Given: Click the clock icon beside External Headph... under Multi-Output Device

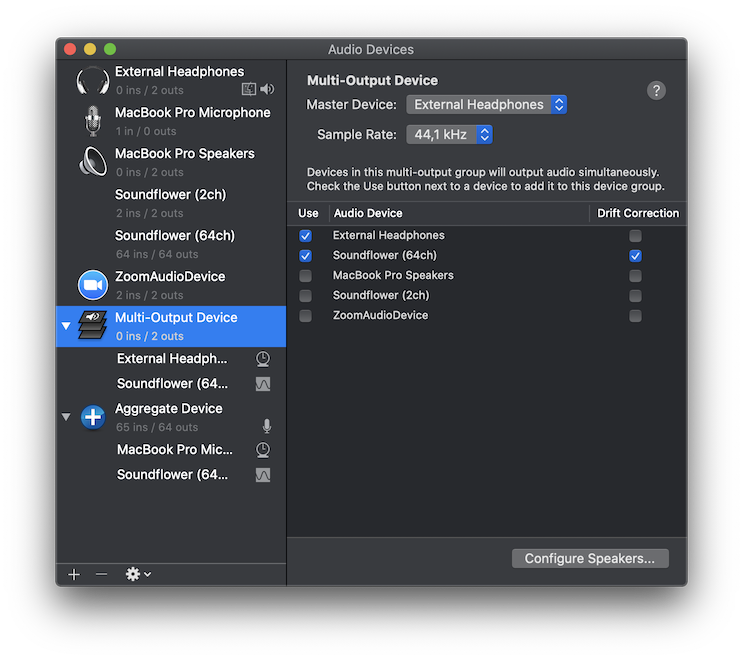Looking at the screenshot, I should click(x=263, y=359).
